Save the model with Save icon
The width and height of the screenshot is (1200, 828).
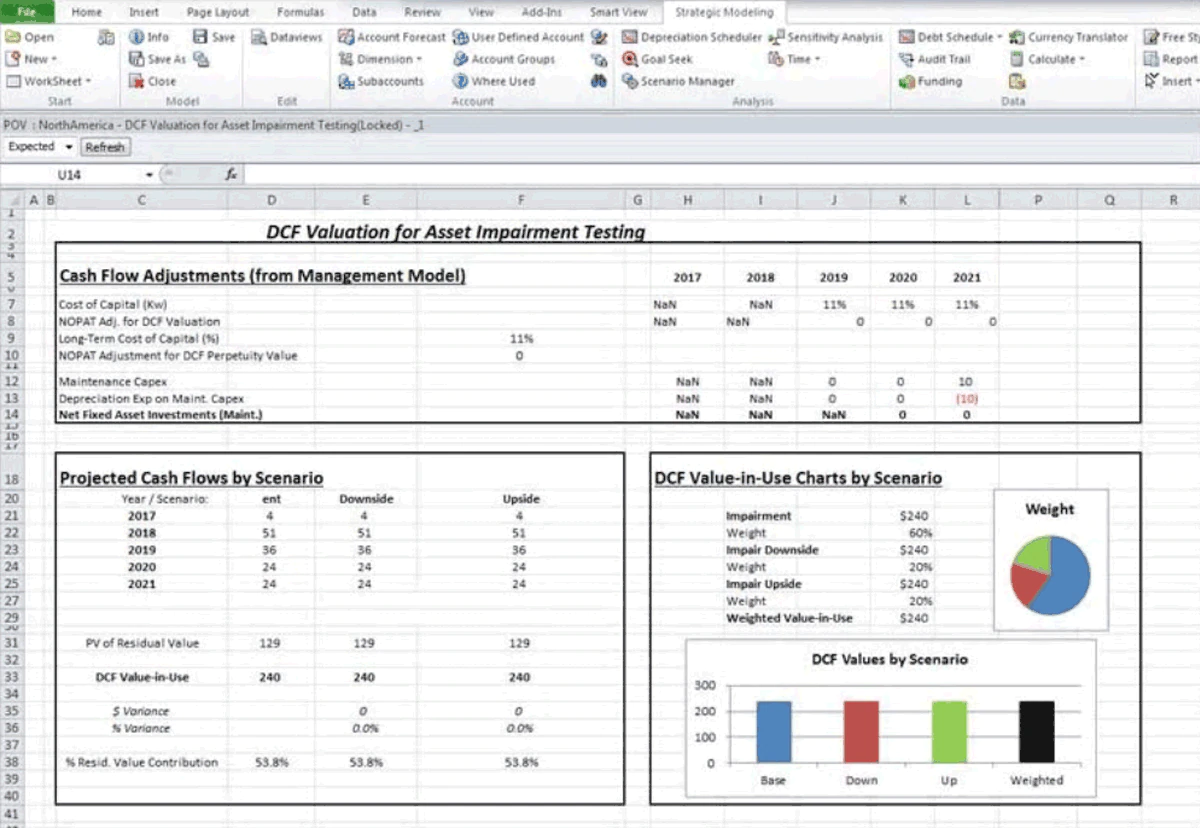tap(201, 37)
